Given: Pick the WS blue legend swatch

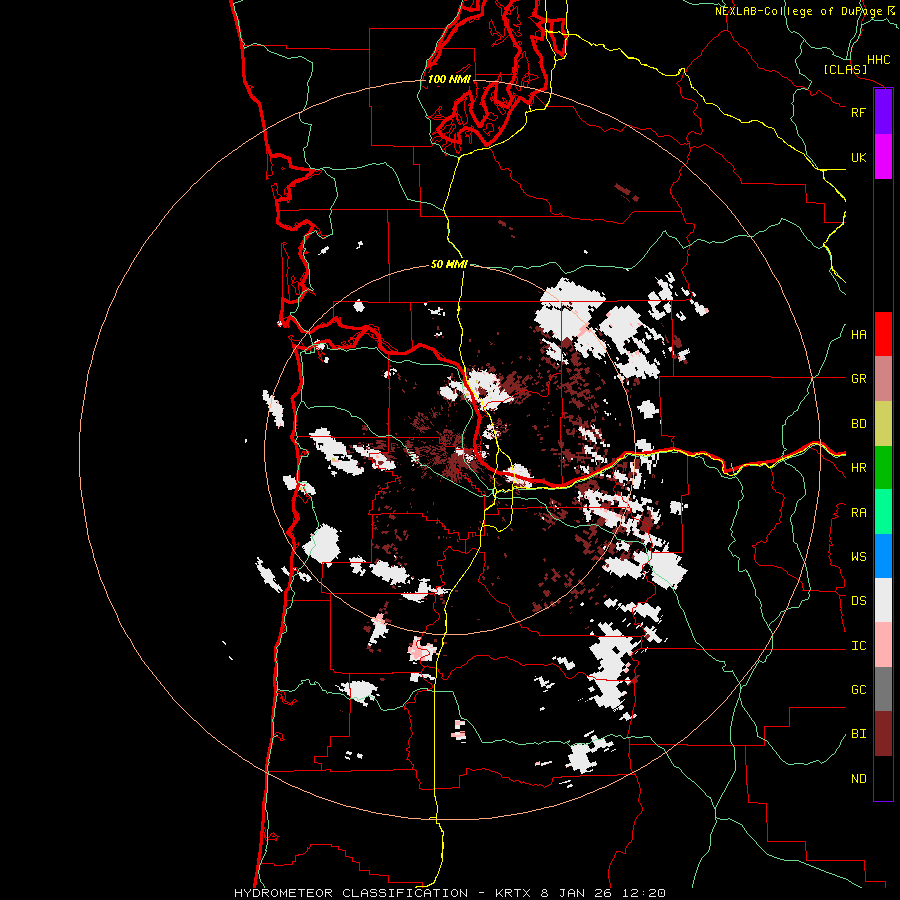Looking at the screenshot, I should (883, 556).
